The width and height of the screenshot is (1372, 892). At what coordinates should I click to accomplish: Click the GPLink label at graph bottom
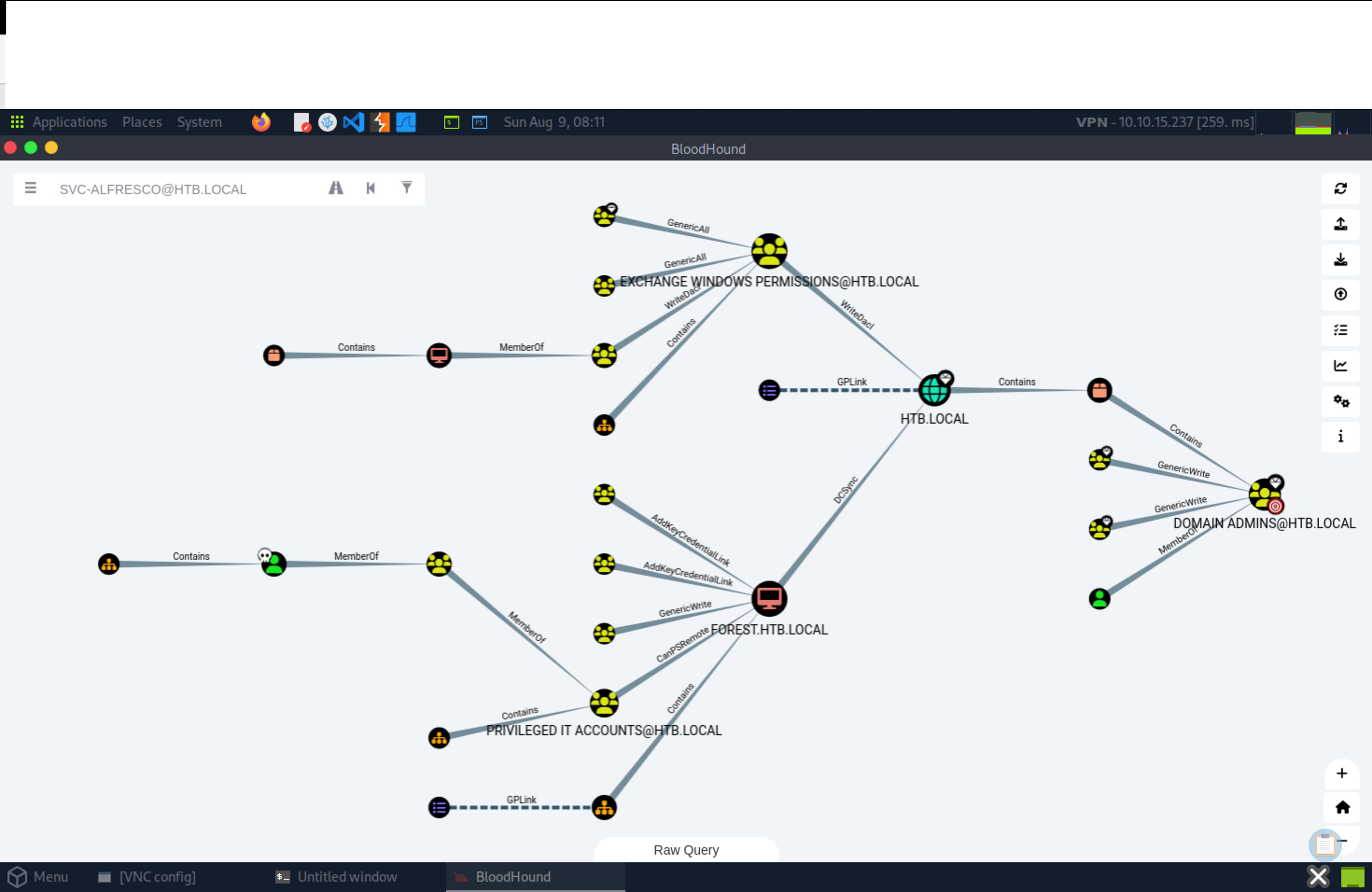click(x=521, y=800)
